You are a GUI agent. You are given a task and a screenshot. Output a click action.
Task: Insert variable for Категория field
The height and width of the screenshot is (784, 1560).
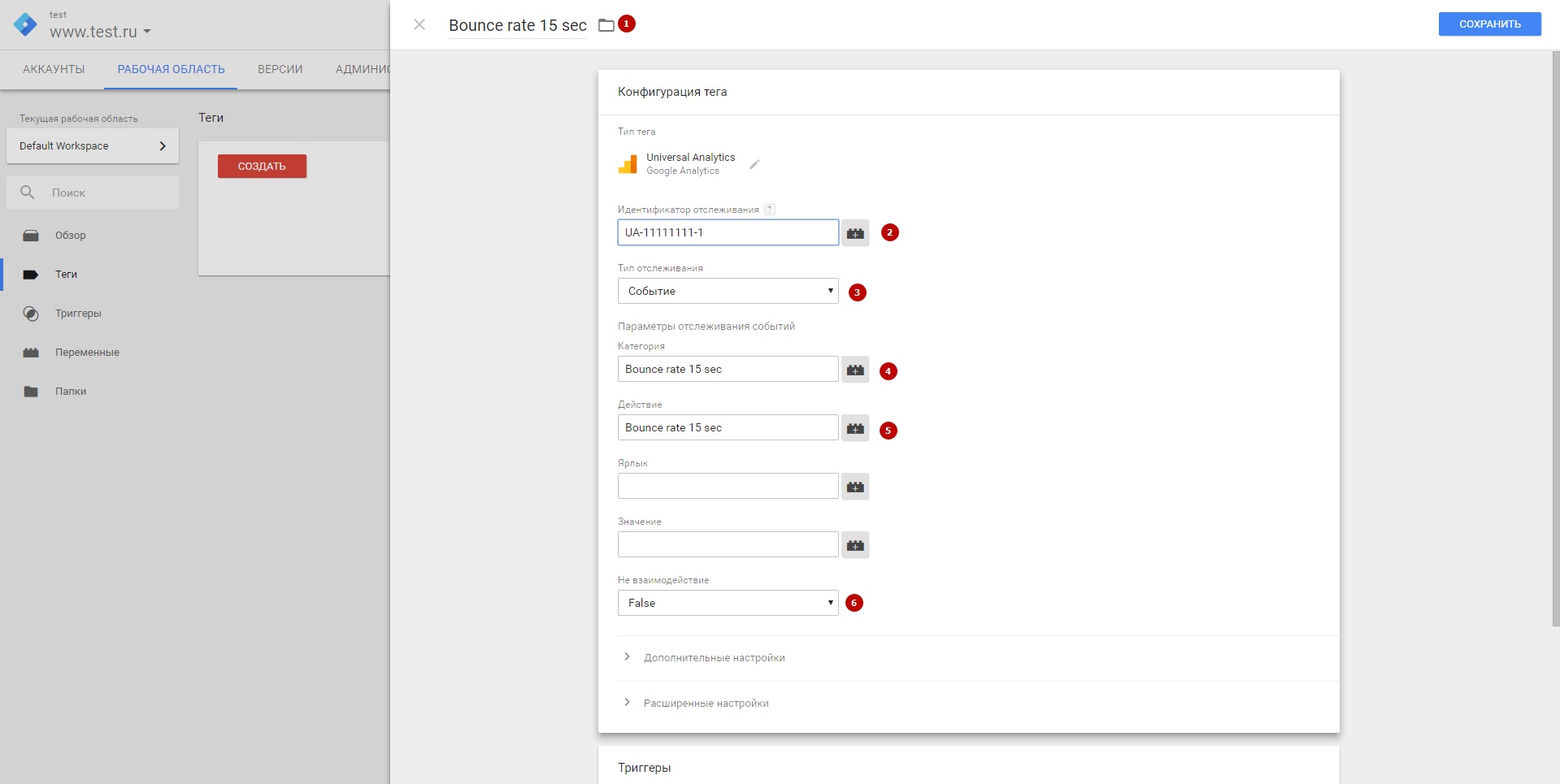[855, 370]
